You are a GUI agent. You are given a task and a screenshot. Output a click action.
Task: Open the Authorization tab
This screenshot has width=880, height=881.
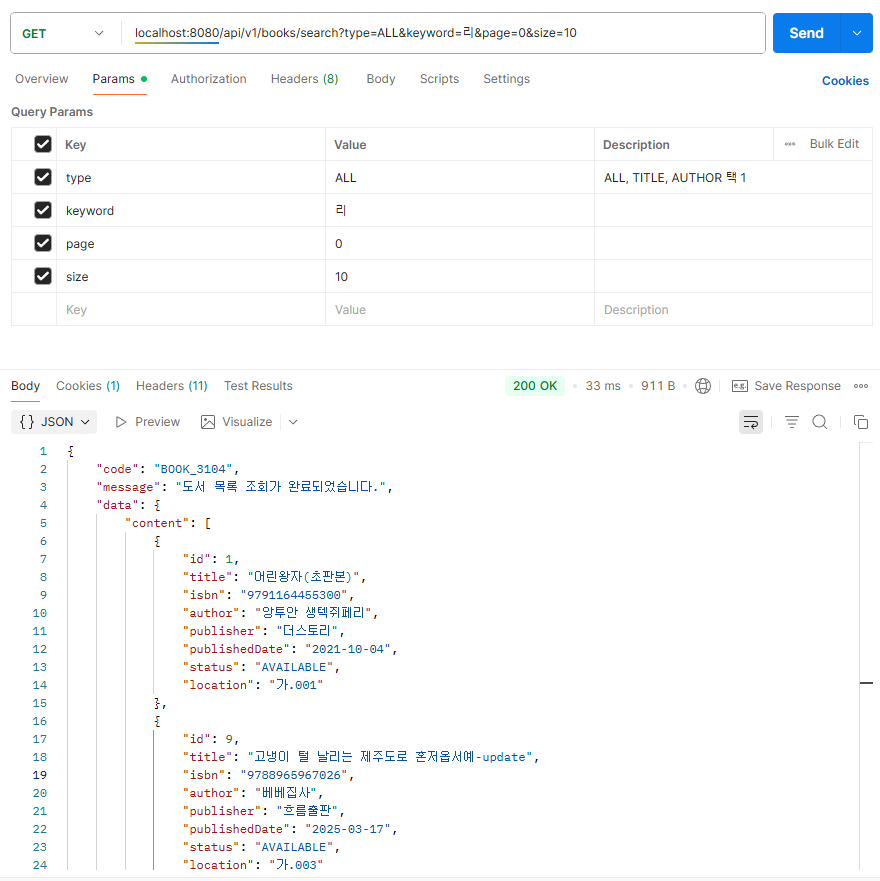208,79
